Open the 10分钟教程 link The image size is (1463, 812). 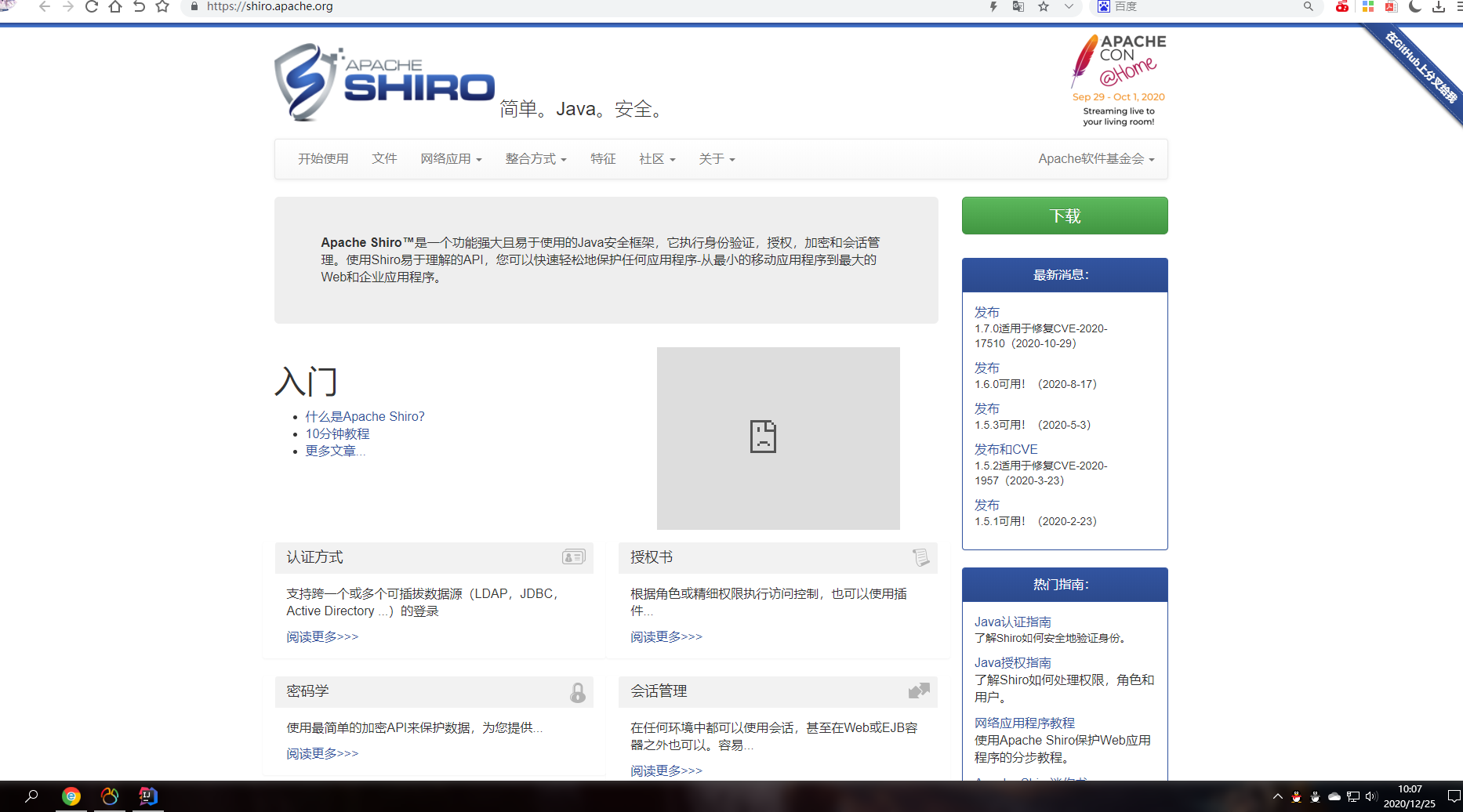pyautogui.click(x=337, y=433)
